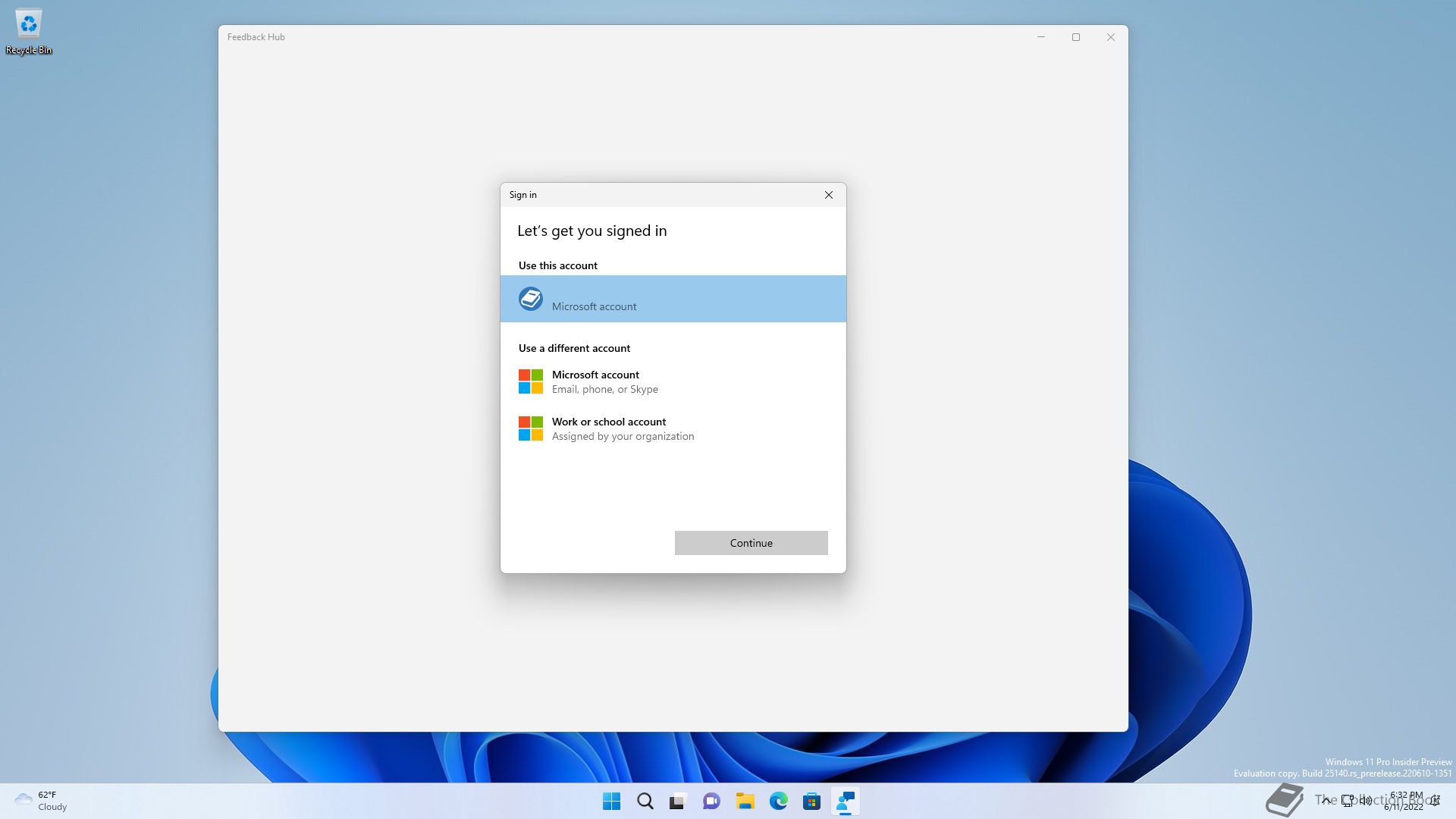Click the account avatar icon in highlighted row
Image resolution: width=1456 pixels, height=819 pixels.
pyautogui.click(x=531, y=299)
